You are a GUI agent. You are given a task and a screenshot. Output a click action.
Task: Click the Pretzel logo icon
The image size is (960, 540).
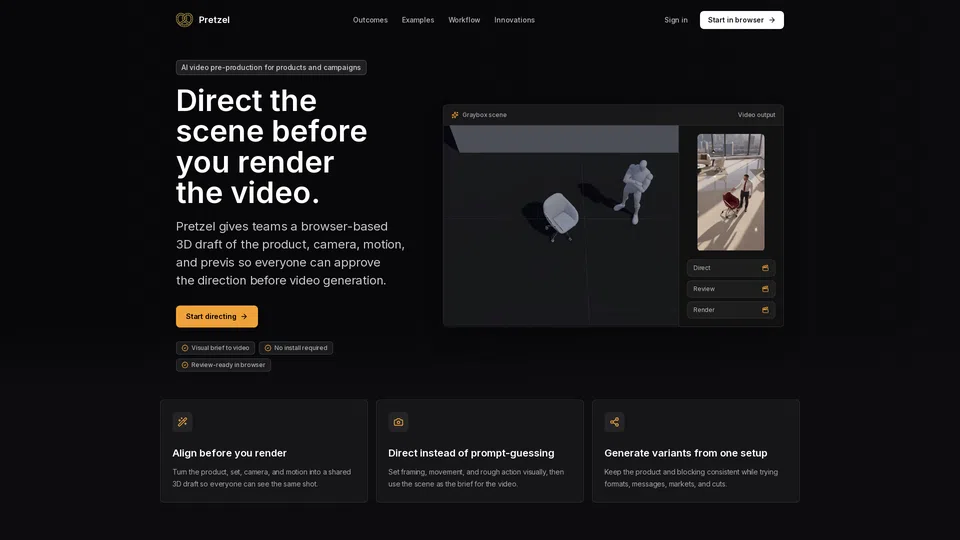[184, 20]
